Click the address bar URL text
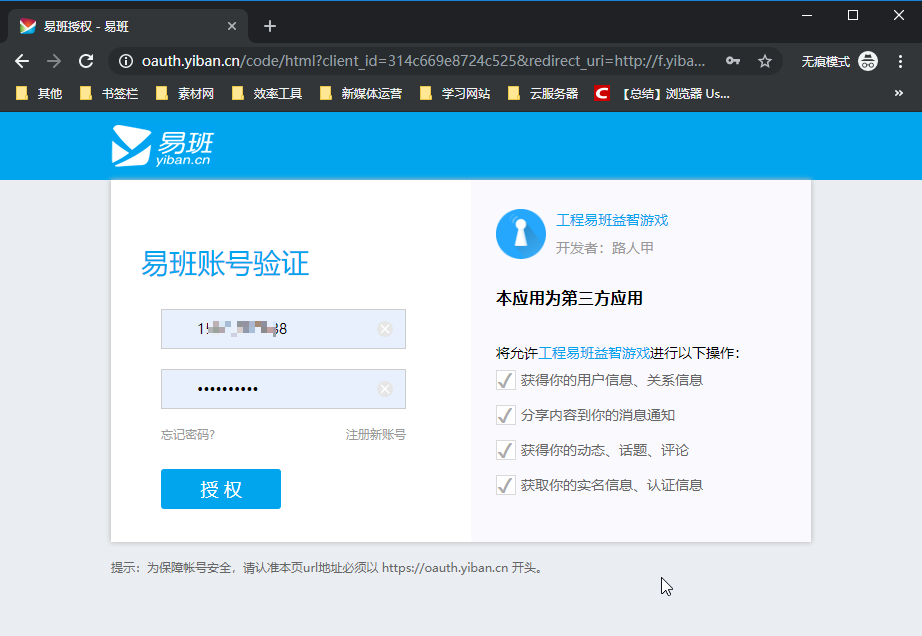 pos(423,61)
